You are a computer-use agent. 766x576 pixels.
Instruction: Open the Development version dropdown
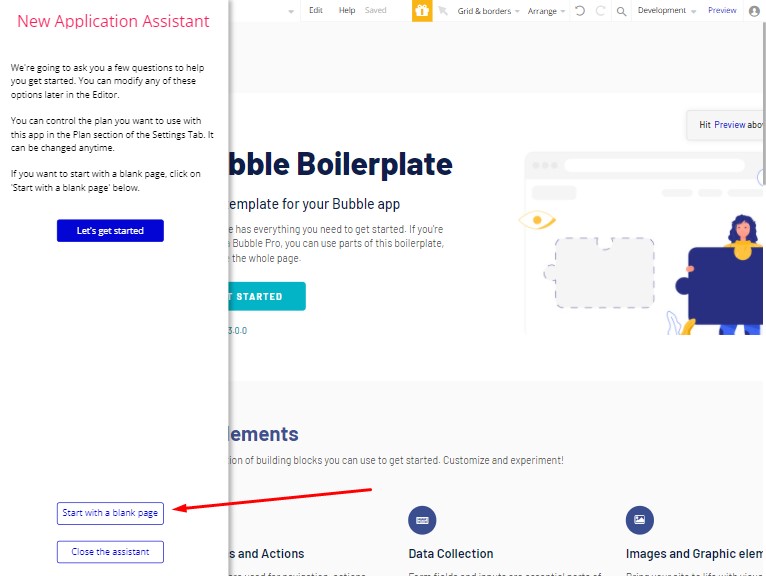click(666, 11)
